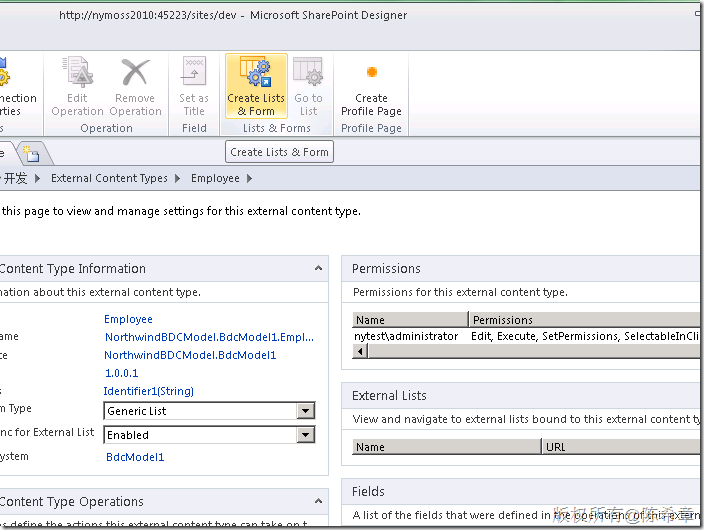Click the 1.0.0.1 version link
The width and height of the screenshot is (704, 530).
click(x=121, y=373)
